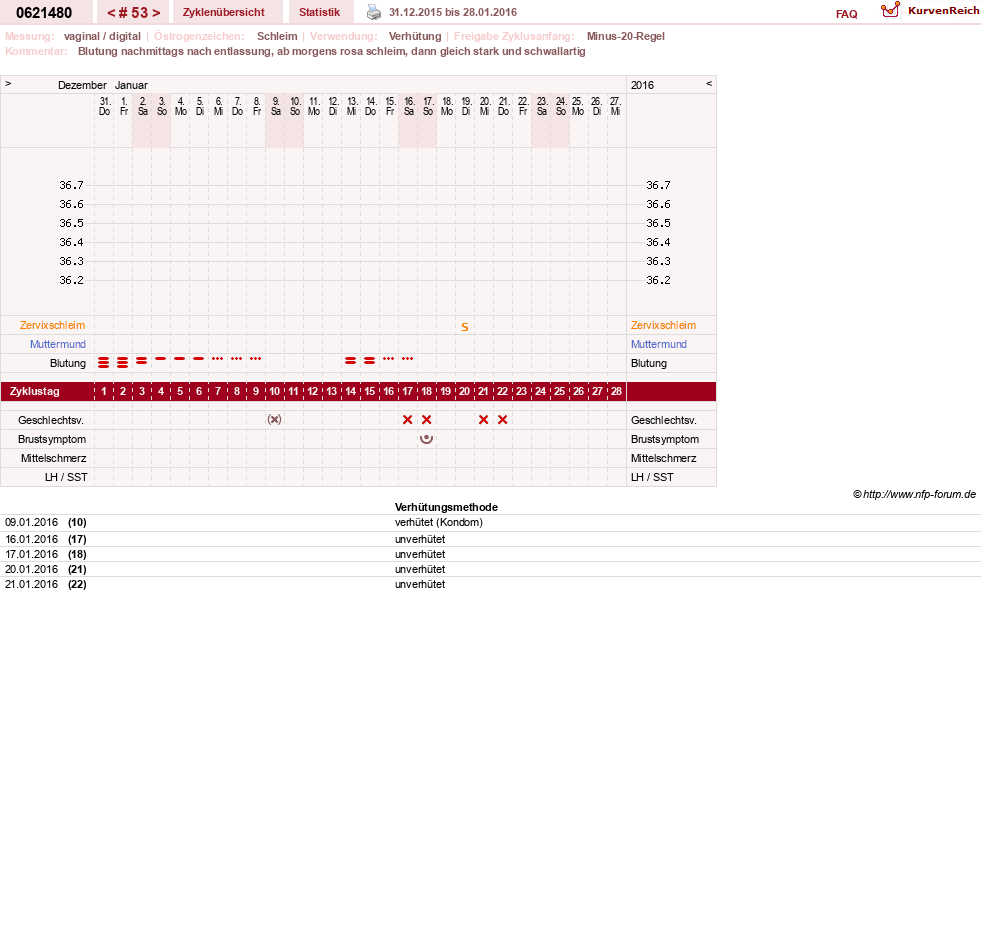
Task: Click the 16. Sa date column header
Action: (x=409, y=106)
